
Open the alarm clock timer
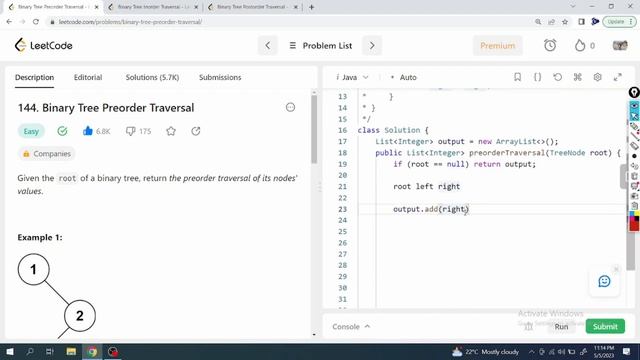(x=550, y=45)
